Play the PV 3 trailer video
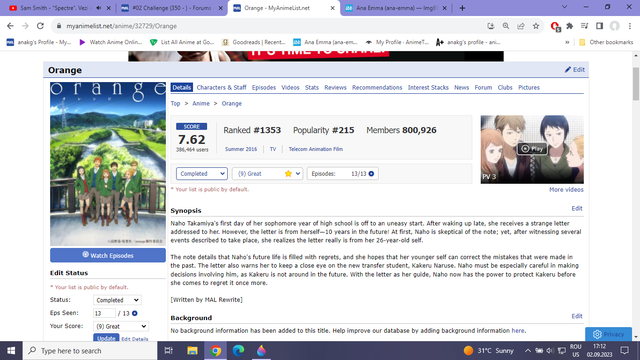 point(532,149)
